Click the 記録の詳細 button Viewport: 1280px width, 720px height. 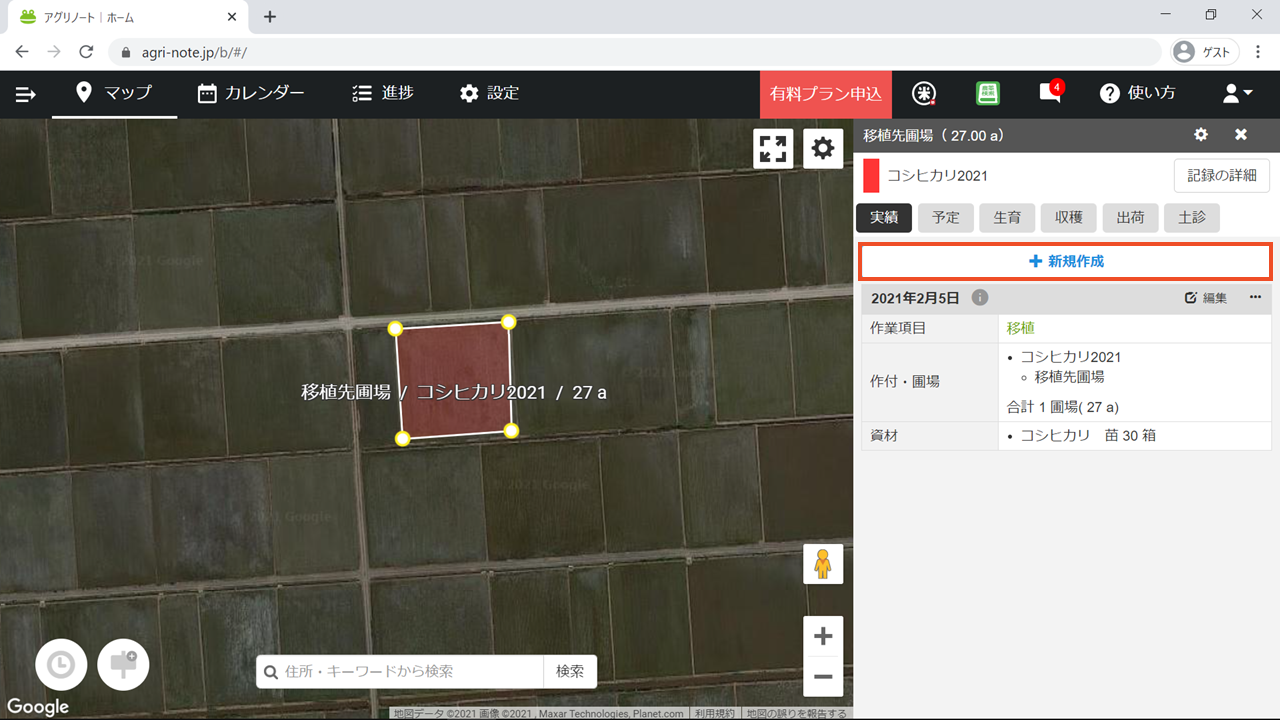1221,175
